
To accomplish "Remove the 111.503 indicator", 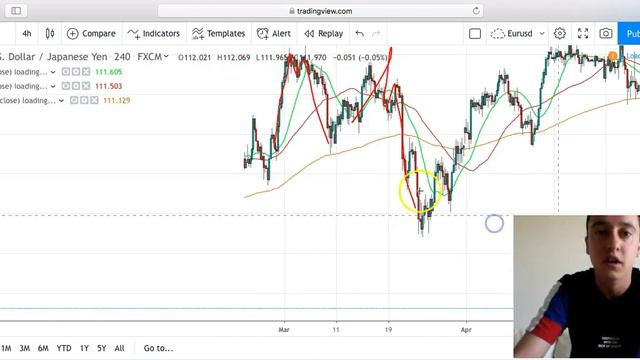I will 86,86.
